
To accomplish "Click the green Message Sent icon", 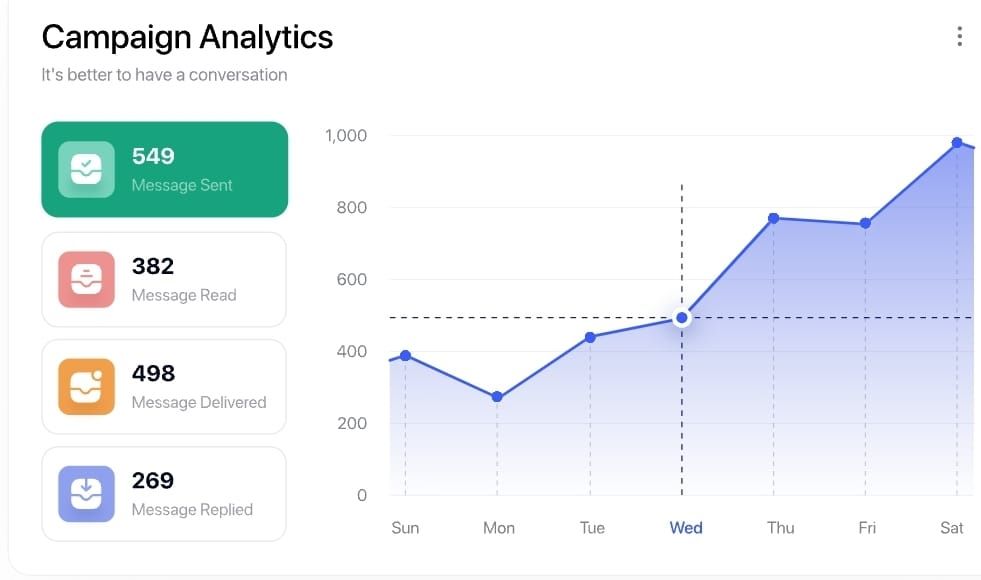I will click(x=86, y=170).
